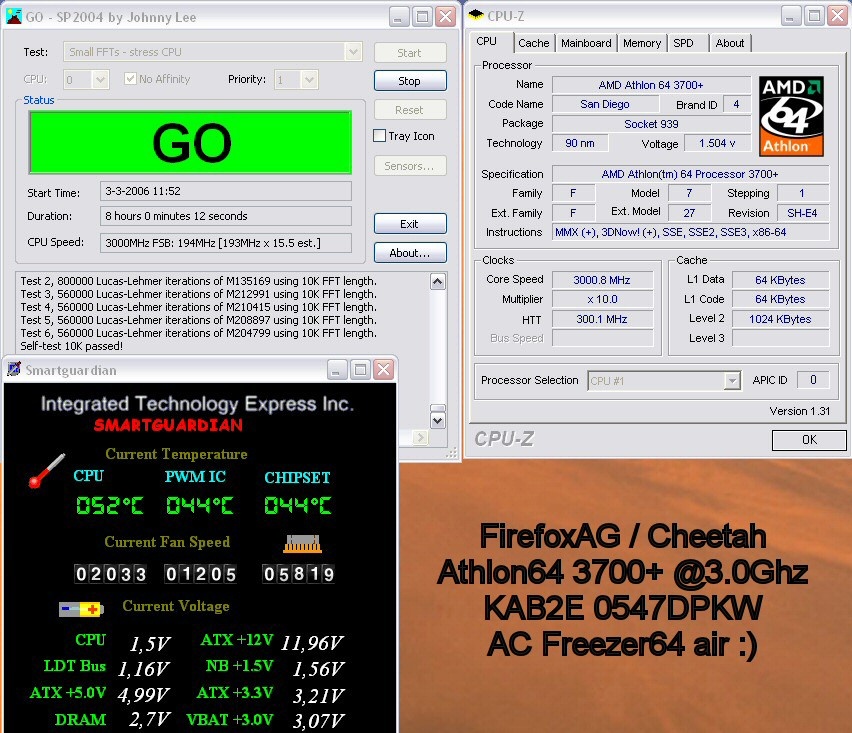This screenshot has height=733, width=852.
Task: Toggle the Tray Icon checkbox
Action: (x=380, y=136)
